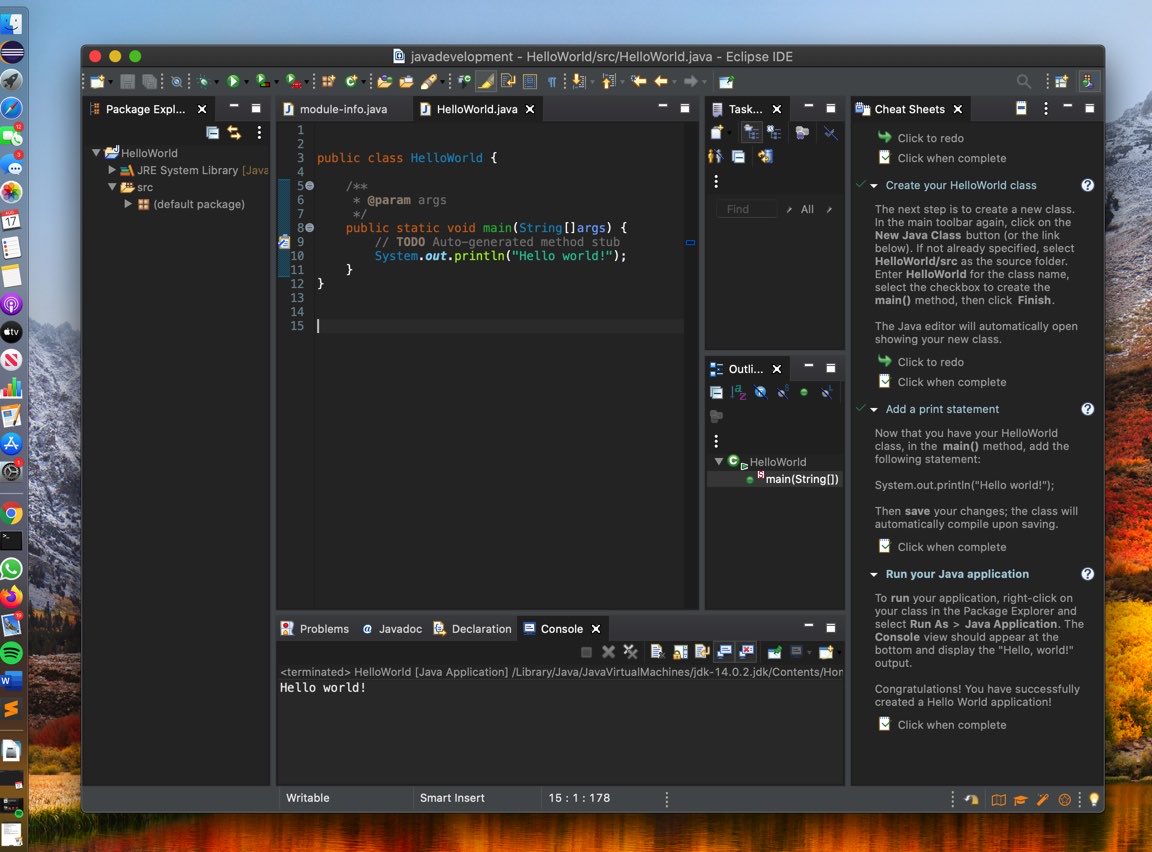Toggle Mark Occurrences highlighter icon

coord(486,82)
